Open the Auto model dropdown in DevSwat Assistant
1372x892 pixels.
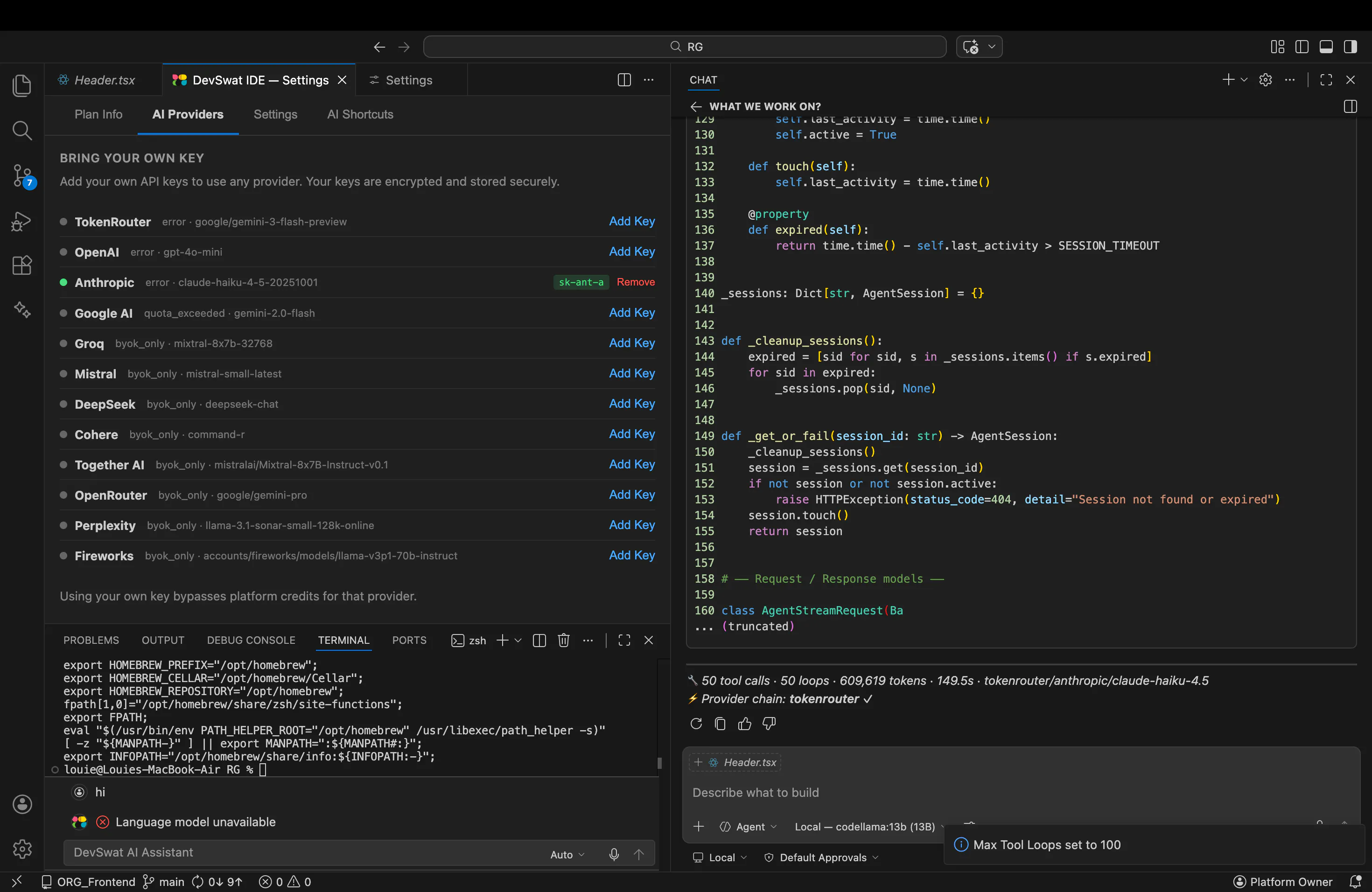[567, 855]
